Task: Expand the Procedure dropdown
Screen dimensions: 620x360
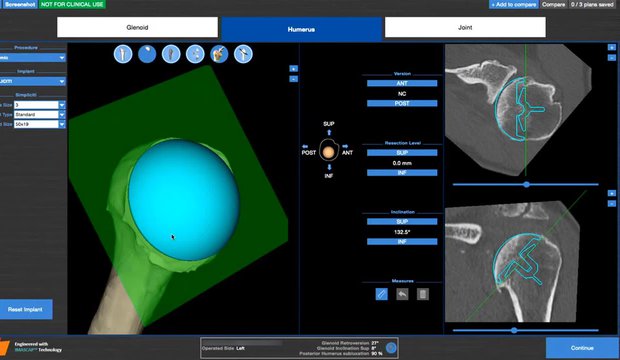Action: tap(33, 58)
